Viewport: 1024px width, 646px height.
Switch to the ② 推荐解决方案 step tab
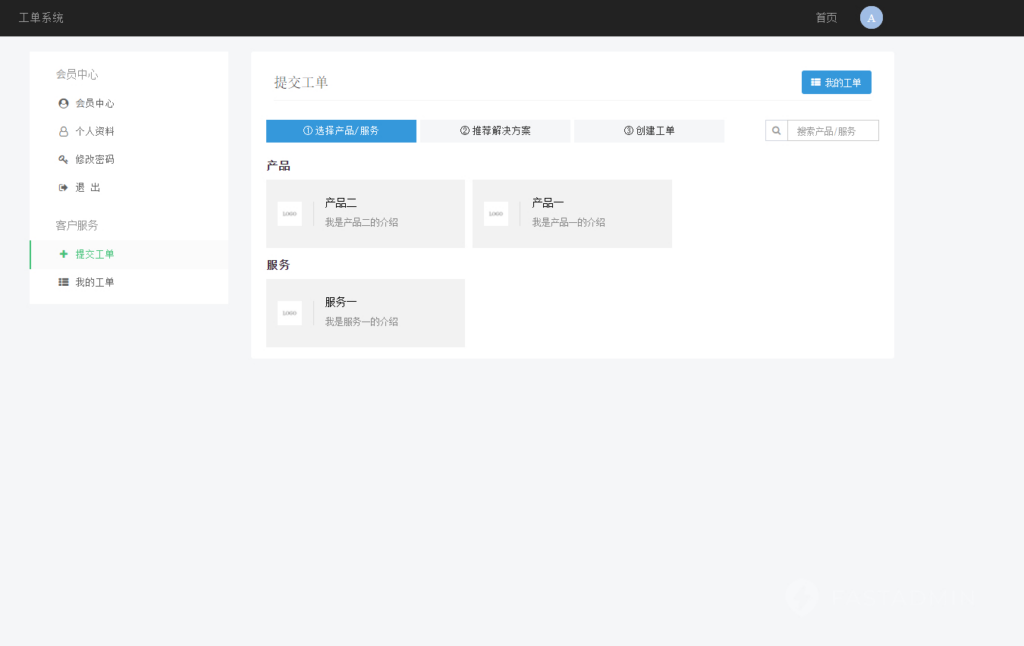click(x=495, y=131)
